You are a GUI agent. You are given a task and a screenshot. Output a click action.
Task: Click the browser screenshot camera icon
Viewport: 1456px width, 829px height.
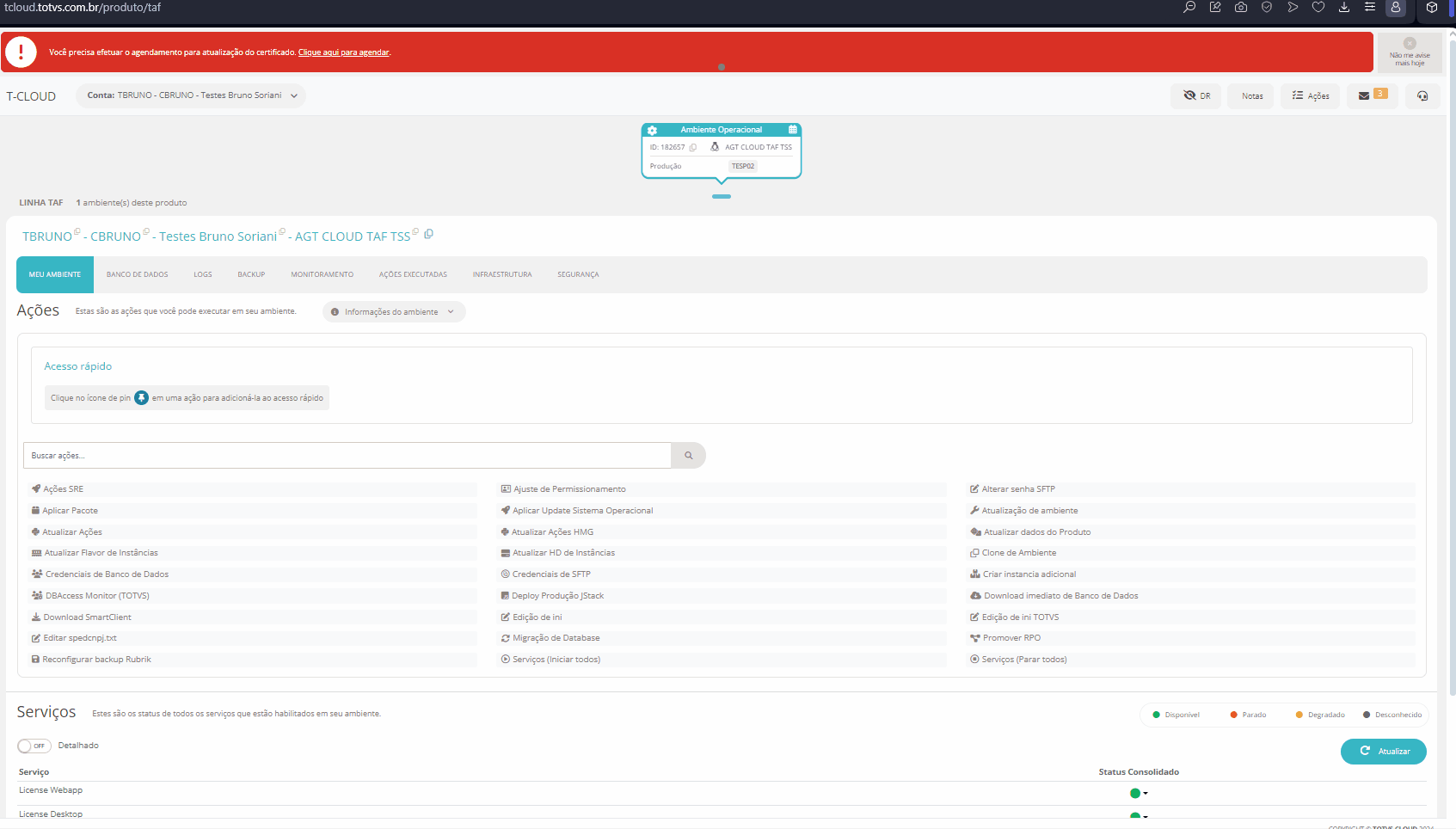pyautogui.click(x=1241, y=7)
